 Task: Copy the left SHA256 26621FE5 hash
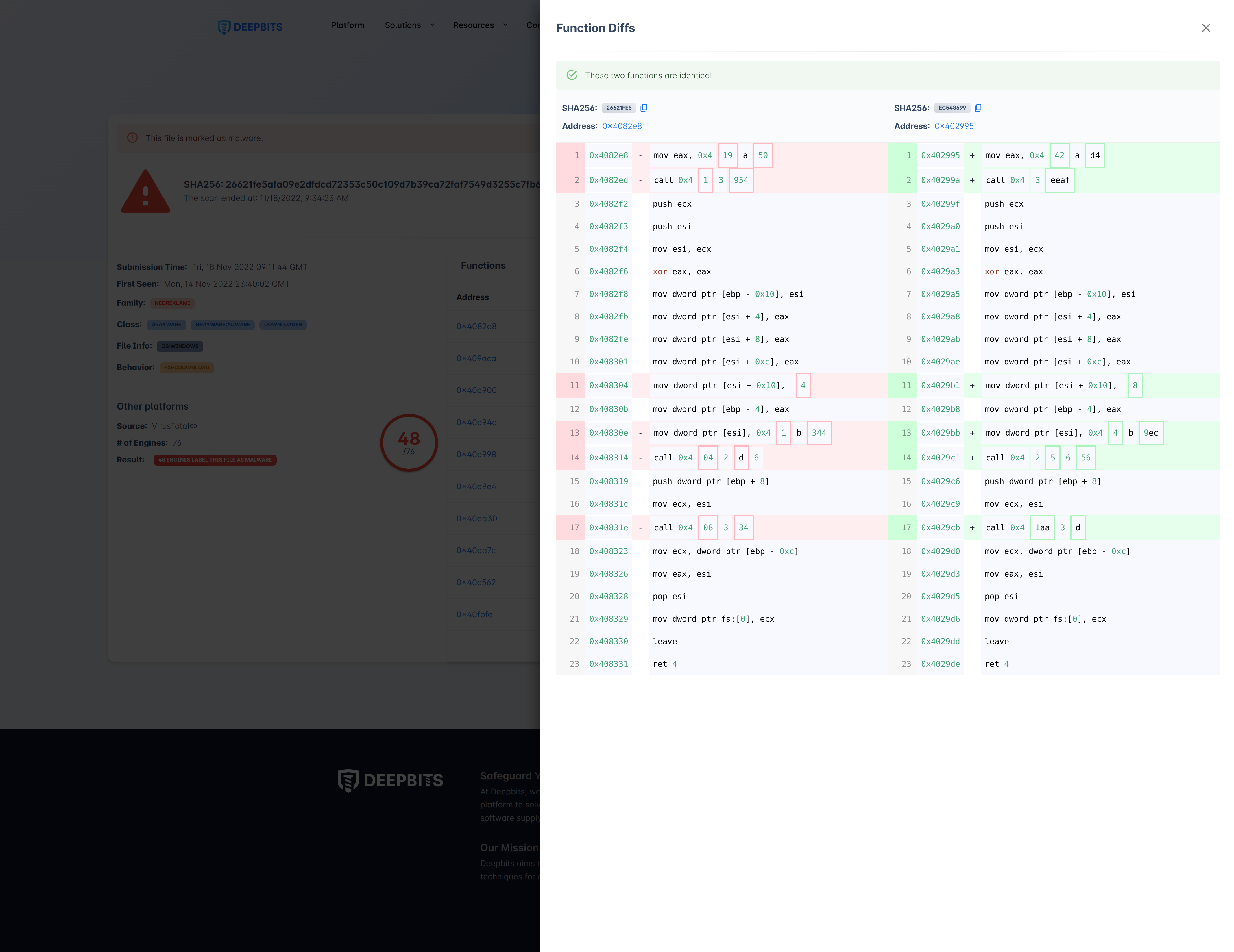click(644, 108)
